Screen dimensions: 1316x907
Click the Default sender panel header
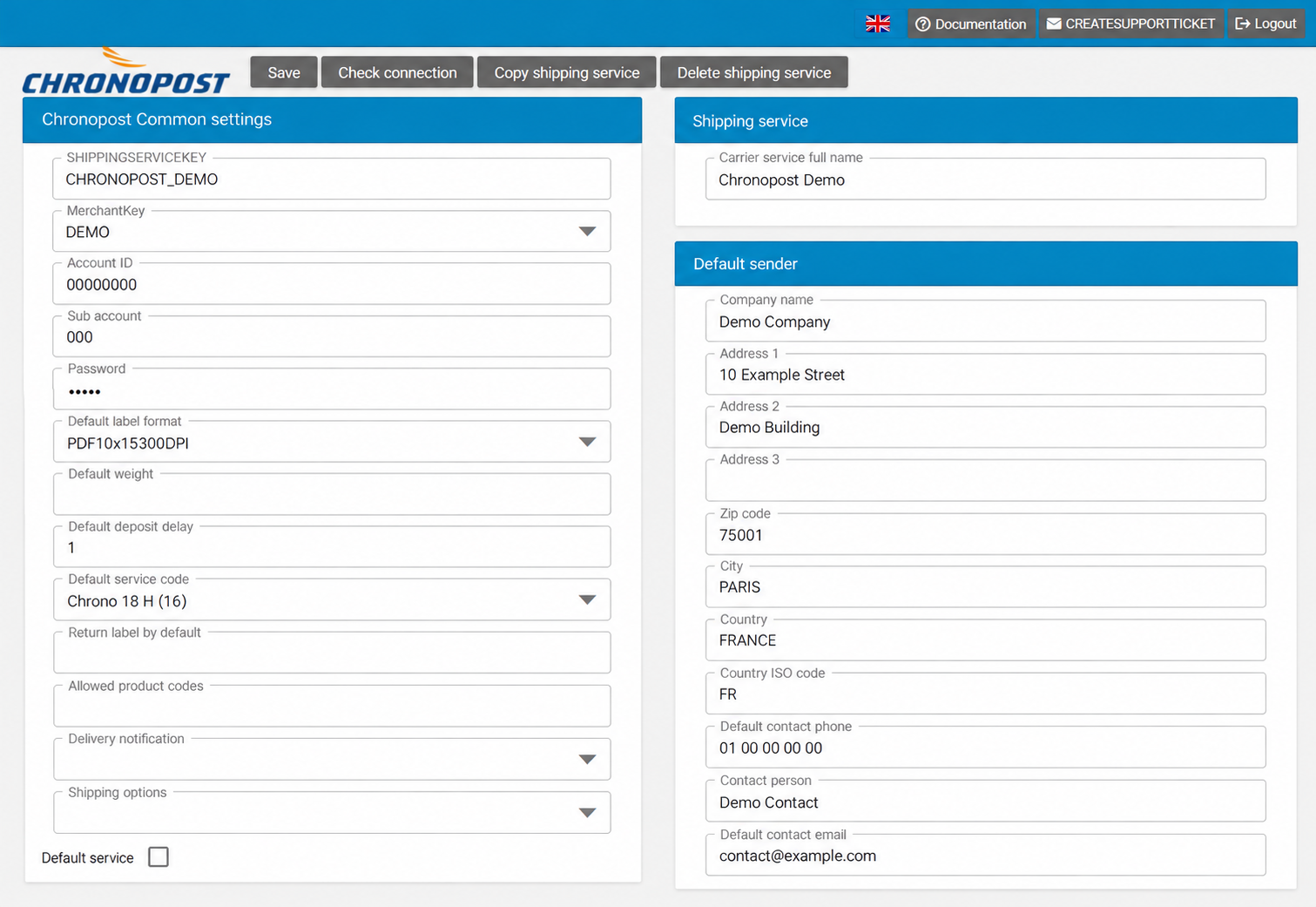point(986,264)
